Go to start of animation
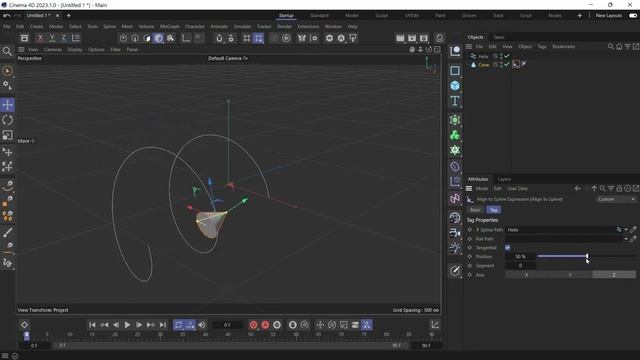This screenshot has height=360, width=640. (x=92, y=325)
